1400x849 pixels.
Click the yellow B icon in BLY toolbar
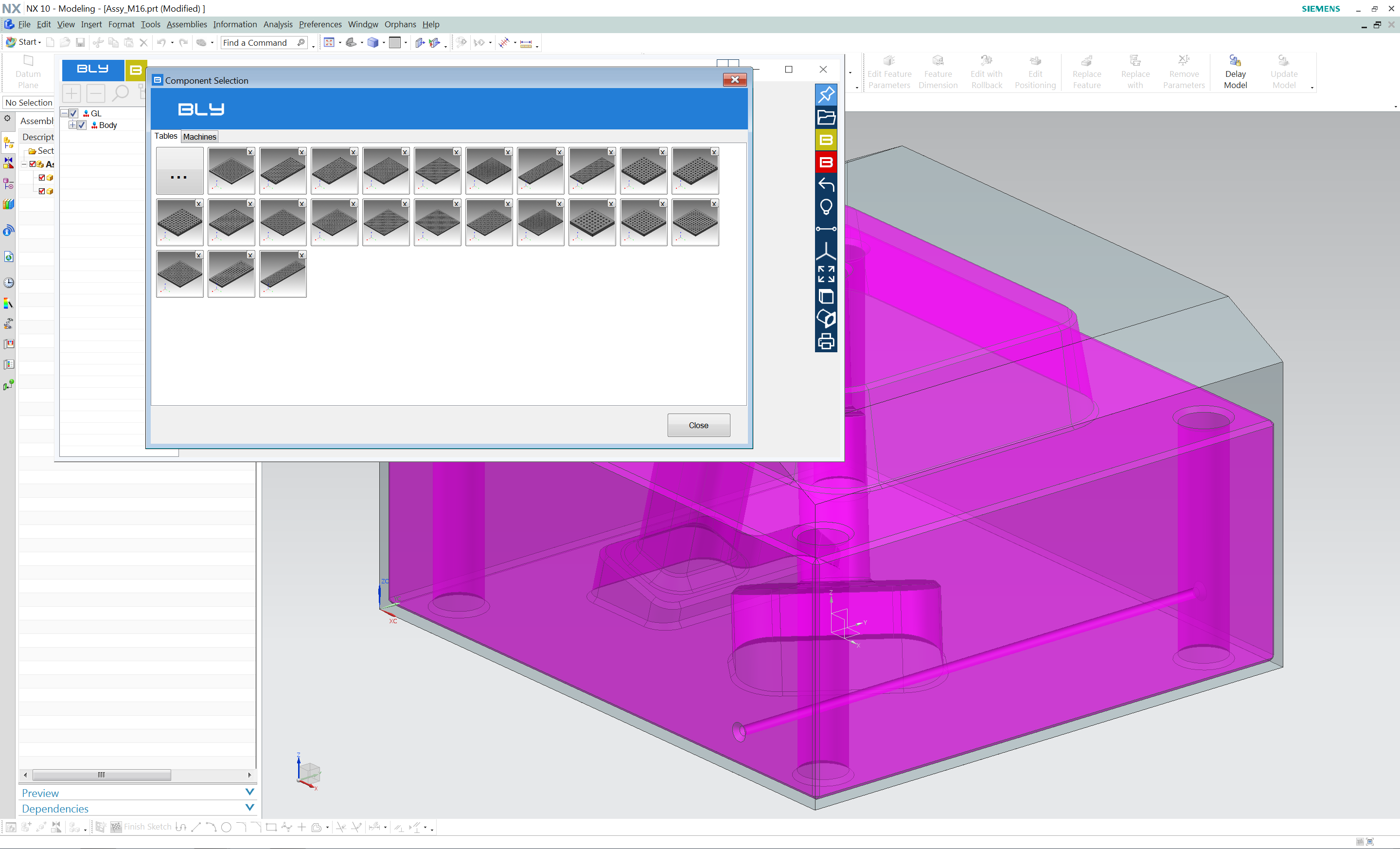[x=826, y=139]
